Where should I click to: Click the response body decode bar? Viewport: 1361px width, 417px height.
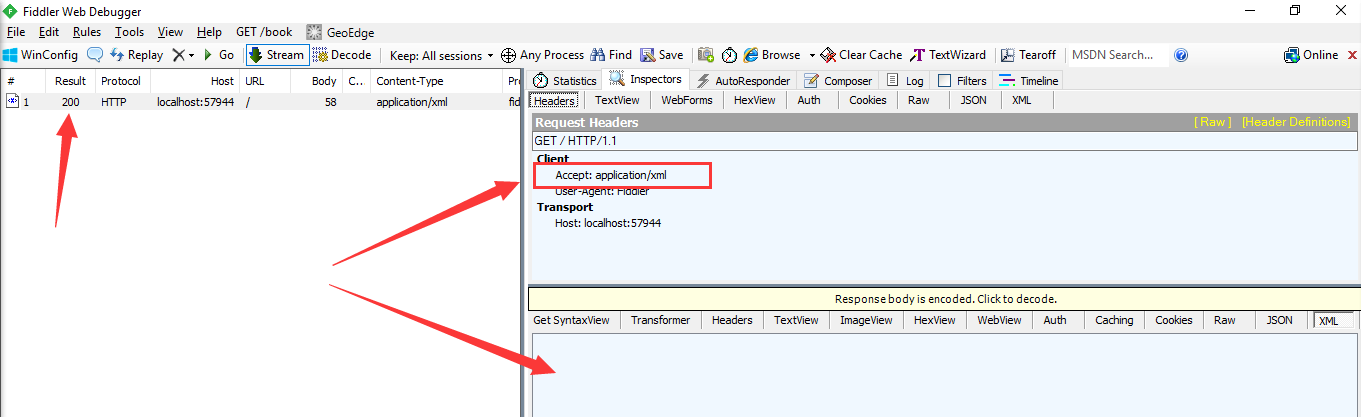[x=945, y=298]
